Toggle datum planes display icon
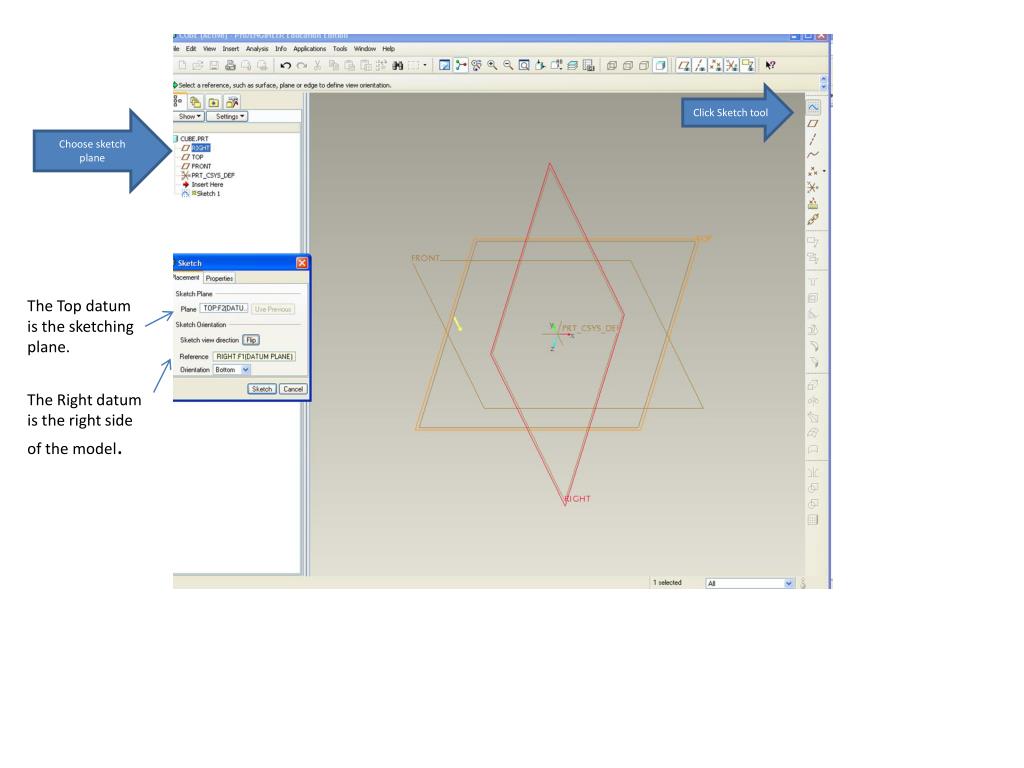The width and height of the screenshot is (1024, 768). [x=684, y=65]
